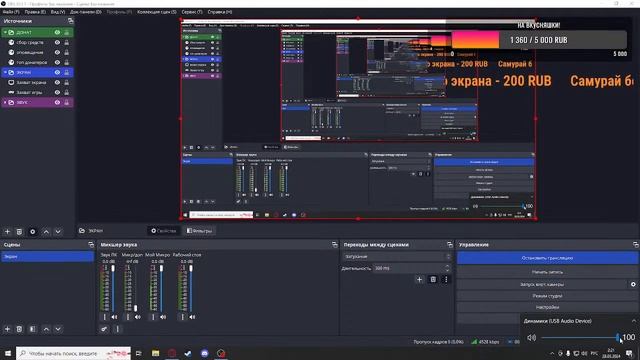Hide the Захват игры source
Screen dimensions: 640x360
click(57, 92)
